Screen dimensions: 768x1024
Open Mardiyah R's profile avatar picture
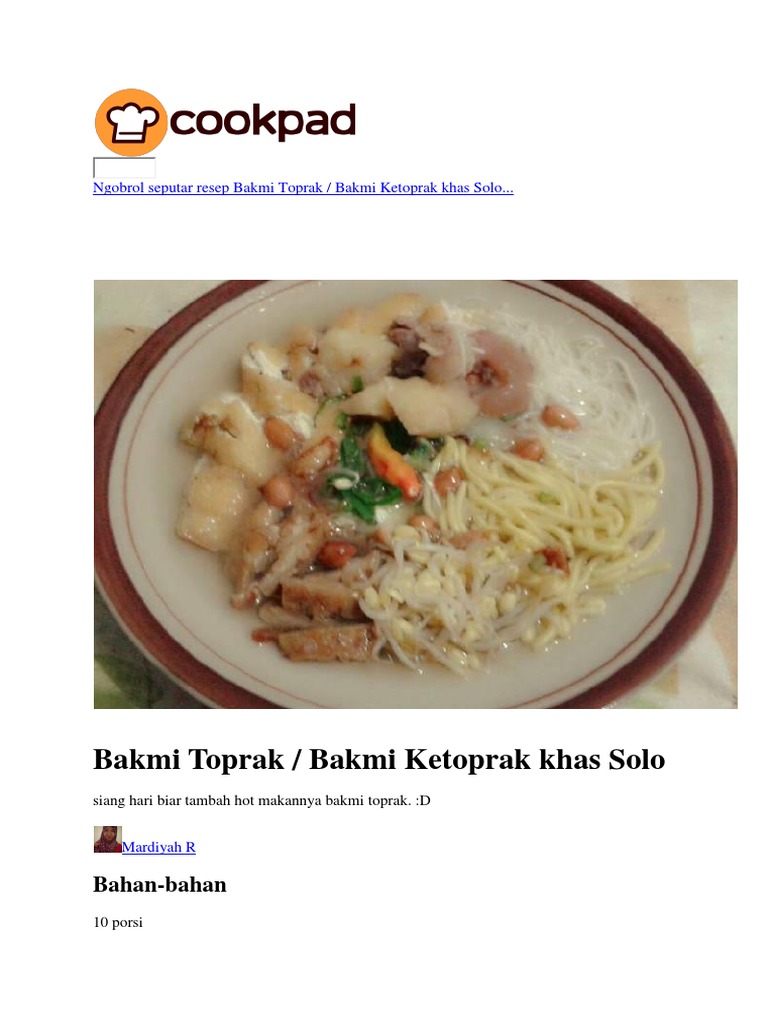107,839
